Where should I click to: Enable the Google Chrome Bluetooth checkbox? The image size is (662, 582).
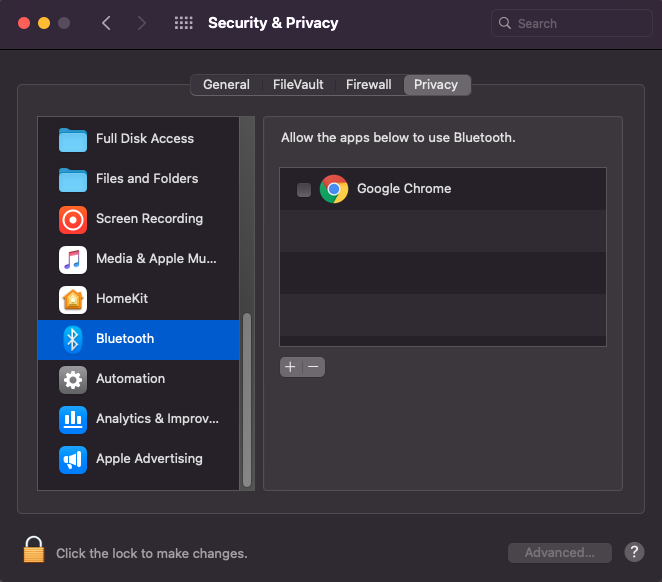[x=304, y=189]
